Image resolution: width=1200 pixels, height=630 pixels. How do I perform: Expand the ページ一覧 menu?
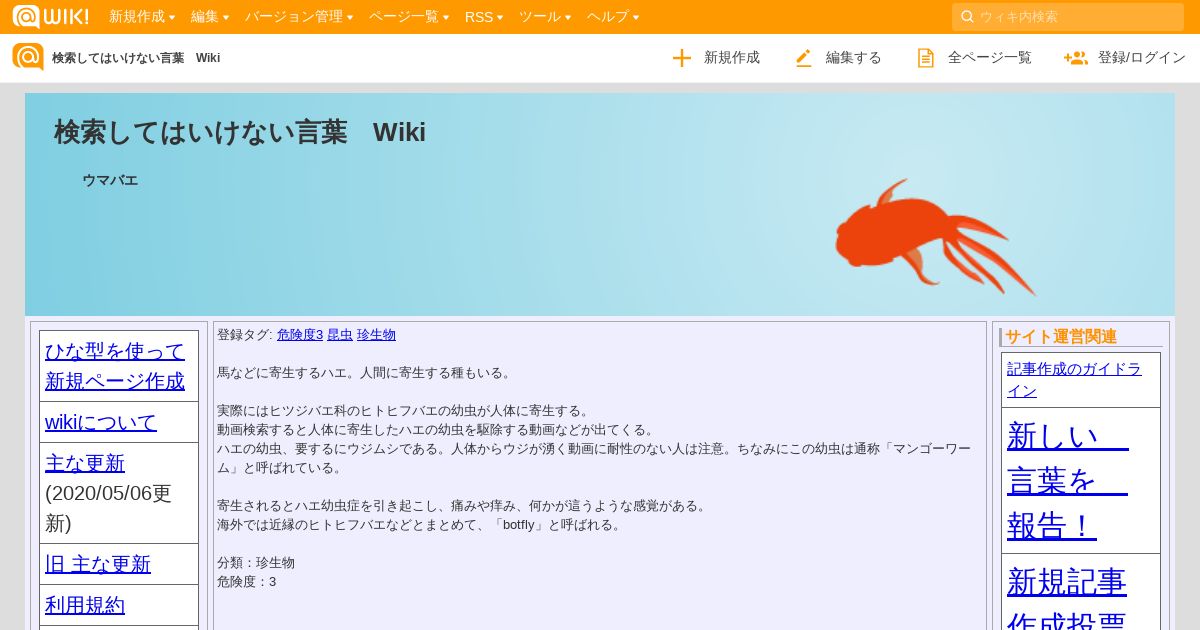point(409,17)
